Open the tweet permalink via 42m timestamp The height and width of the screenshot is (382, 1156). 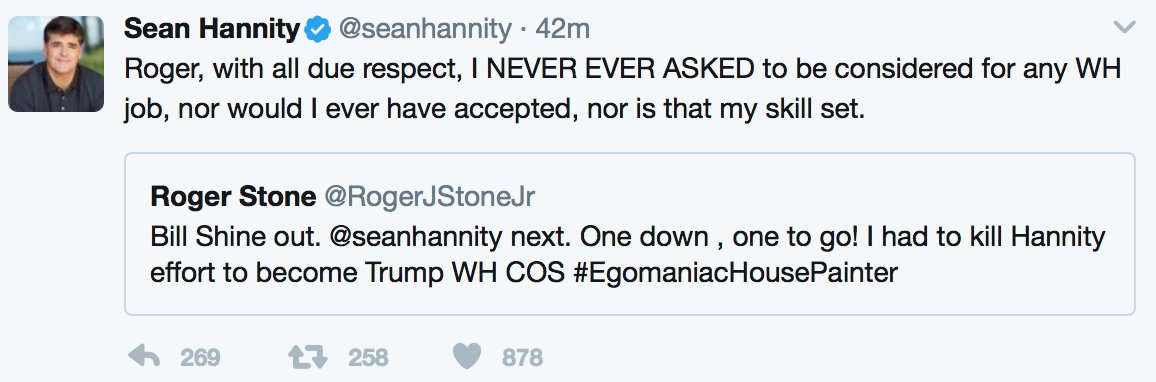[x=563, y=29]
